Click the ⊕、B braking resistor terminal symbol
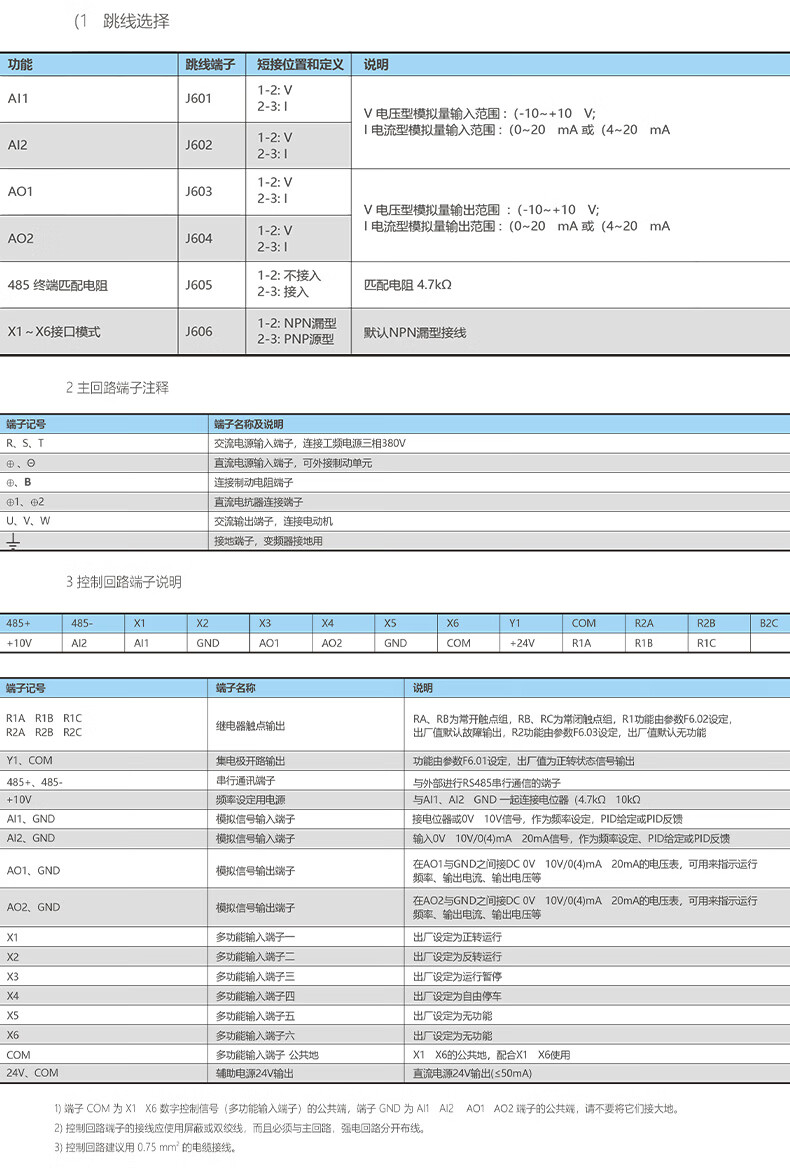790x1168 pixels. (20, 482)
